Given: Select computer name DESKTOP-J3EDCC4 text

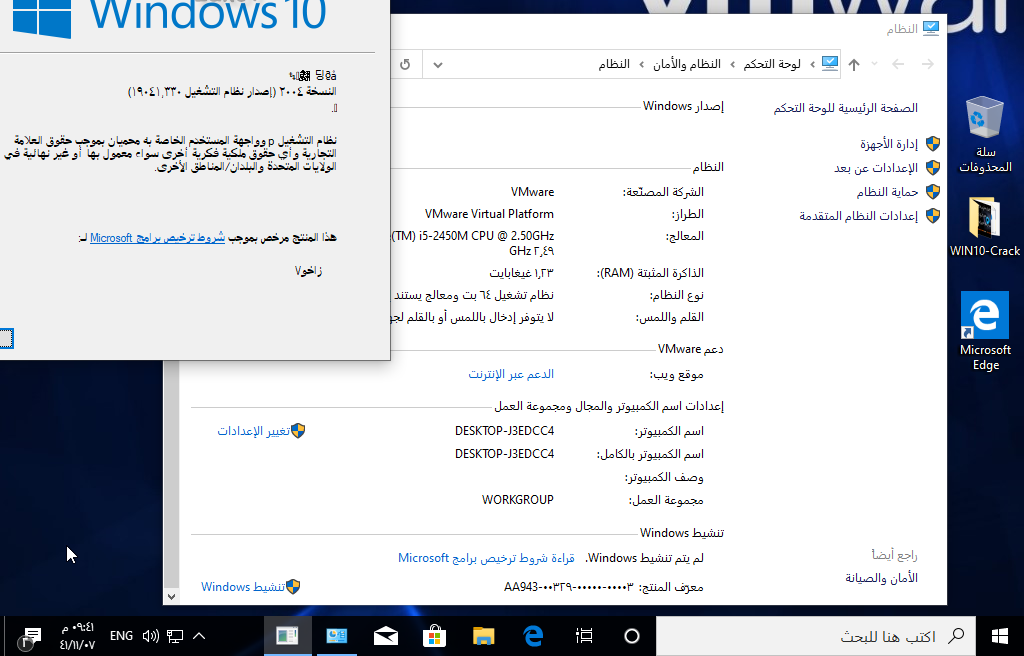Looking at the screenshot, I should [x=504, y=431].
